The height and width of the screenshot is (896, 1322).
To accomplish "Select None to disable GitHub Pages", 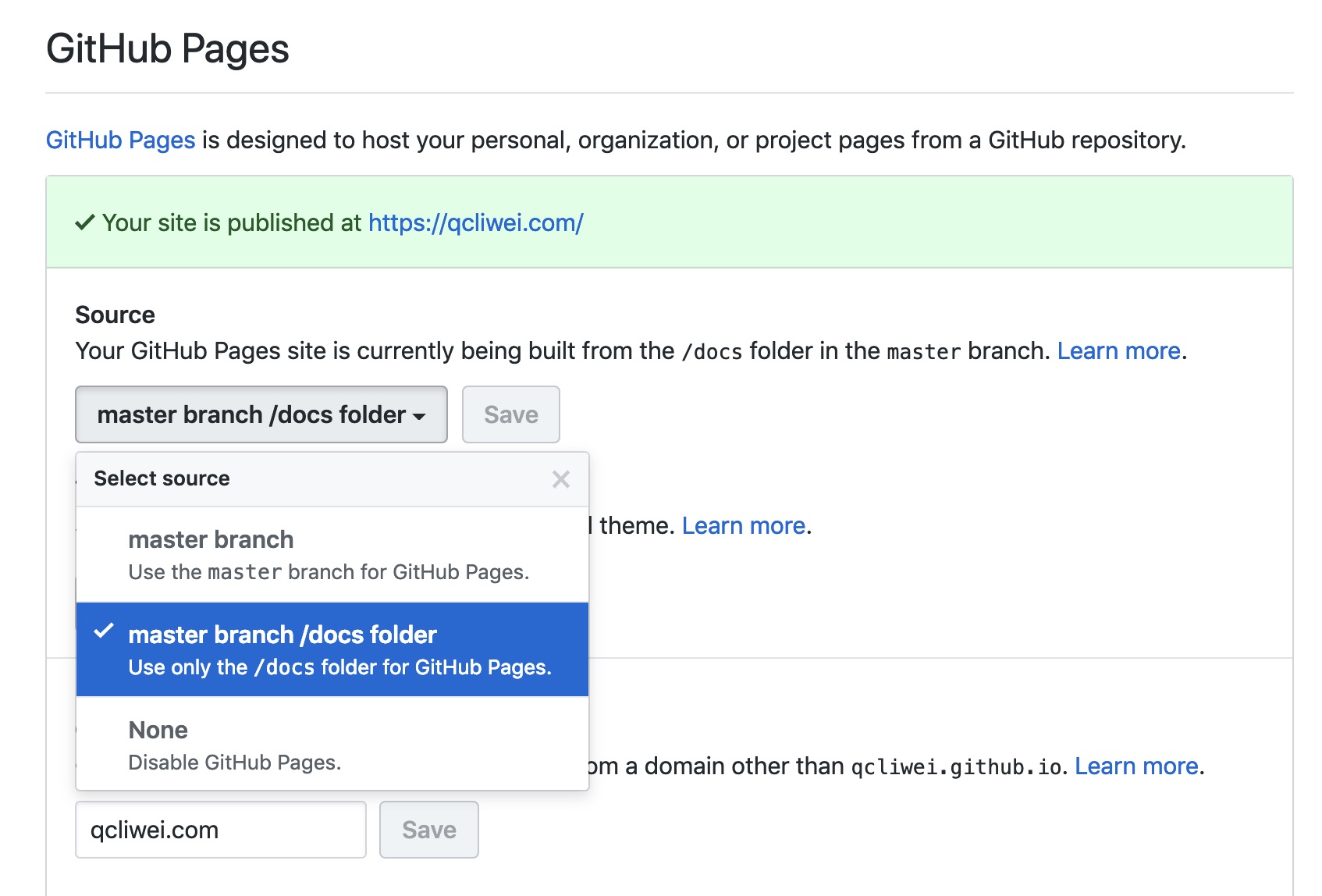I will [x=332, y=744].
